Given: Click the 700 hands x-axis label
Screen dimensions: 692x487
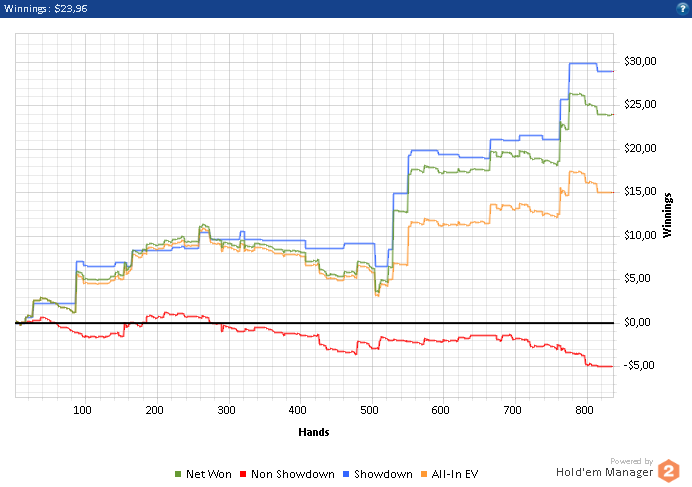Looking at the screenshot, I should [x=512, y=410].
